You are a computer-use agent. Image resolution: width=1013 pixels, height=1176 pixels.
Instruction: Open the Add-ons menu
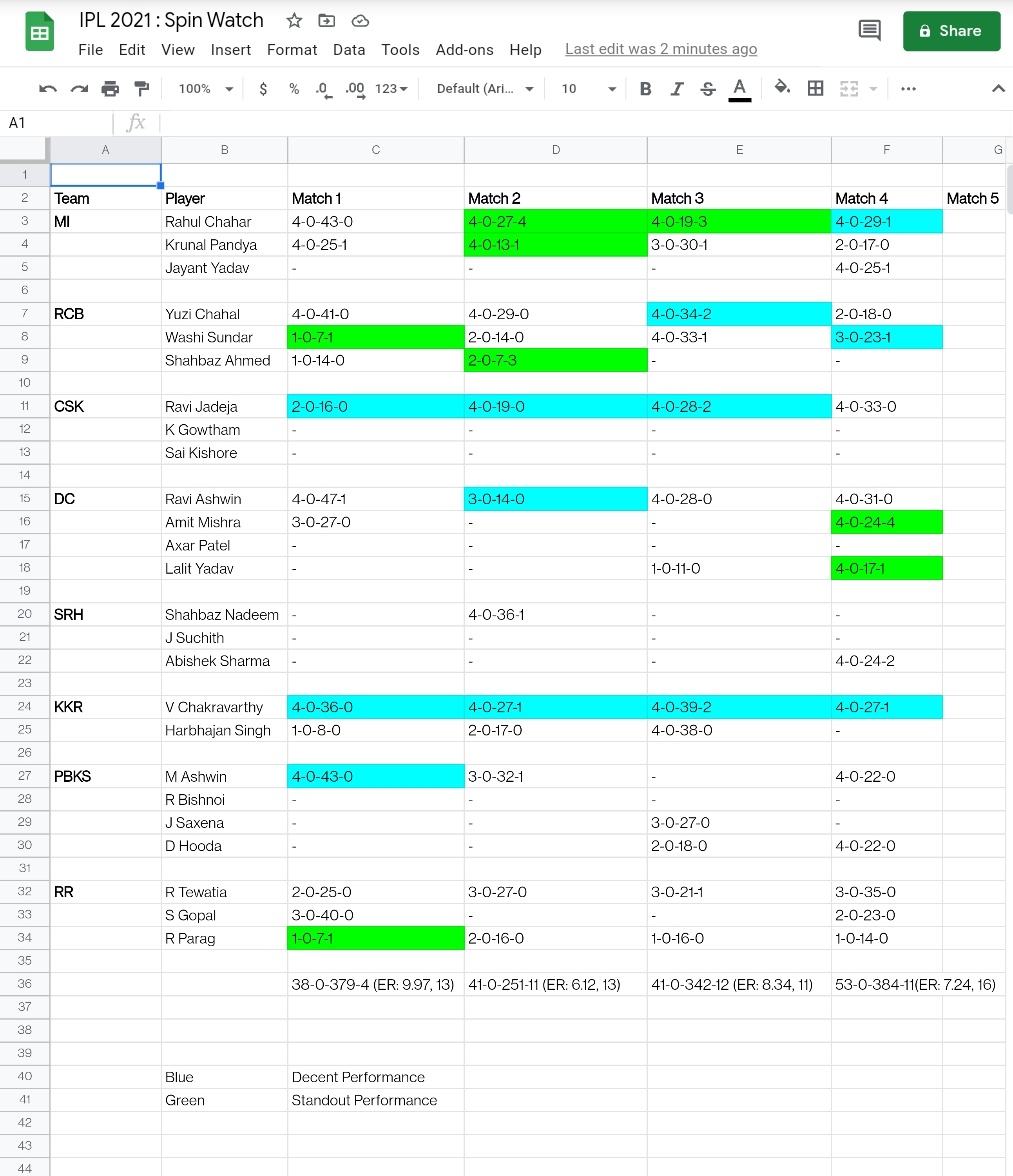464,49
